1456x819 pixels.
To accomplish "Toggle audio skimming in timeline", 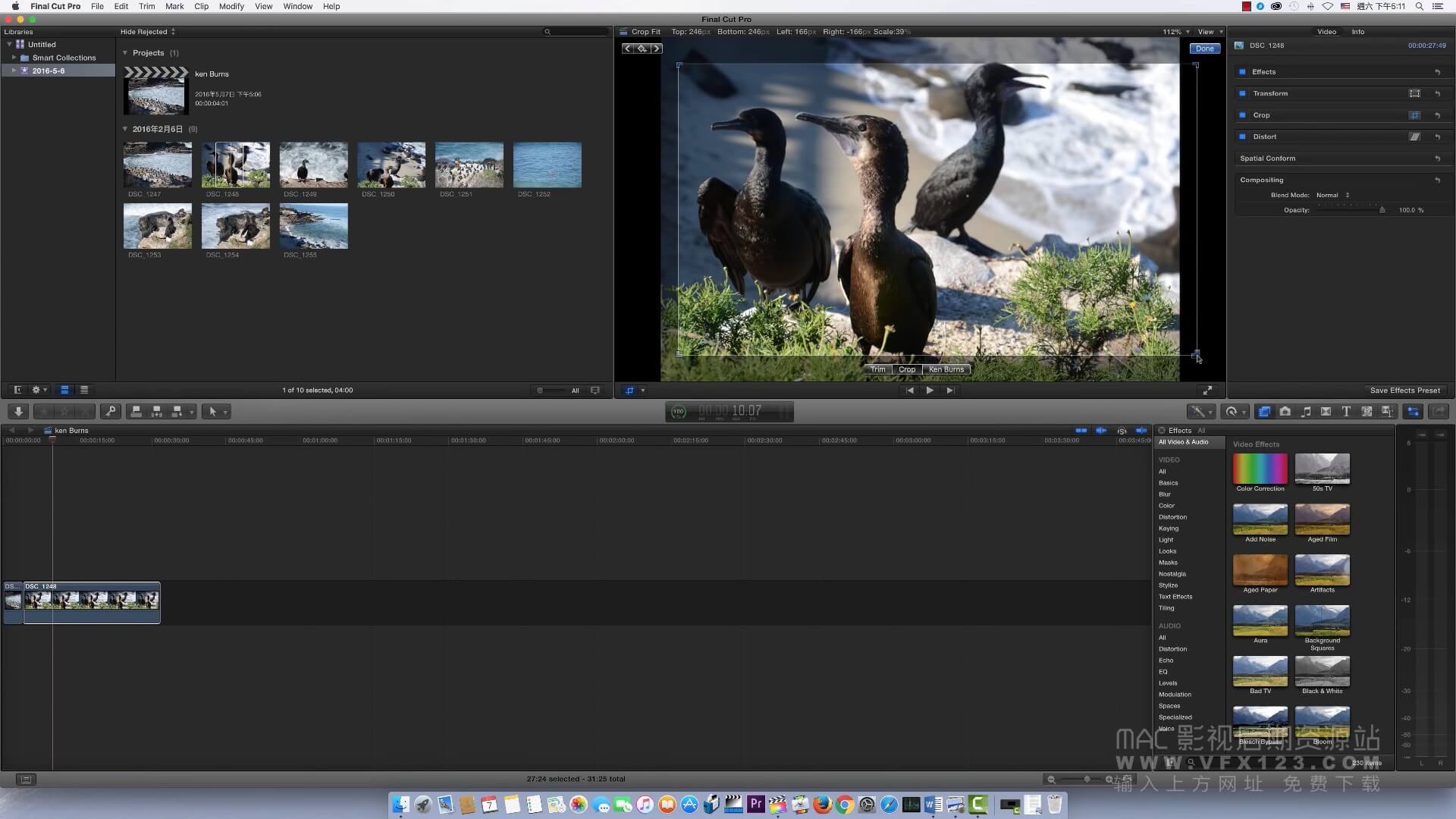I will pos(1101,431).
